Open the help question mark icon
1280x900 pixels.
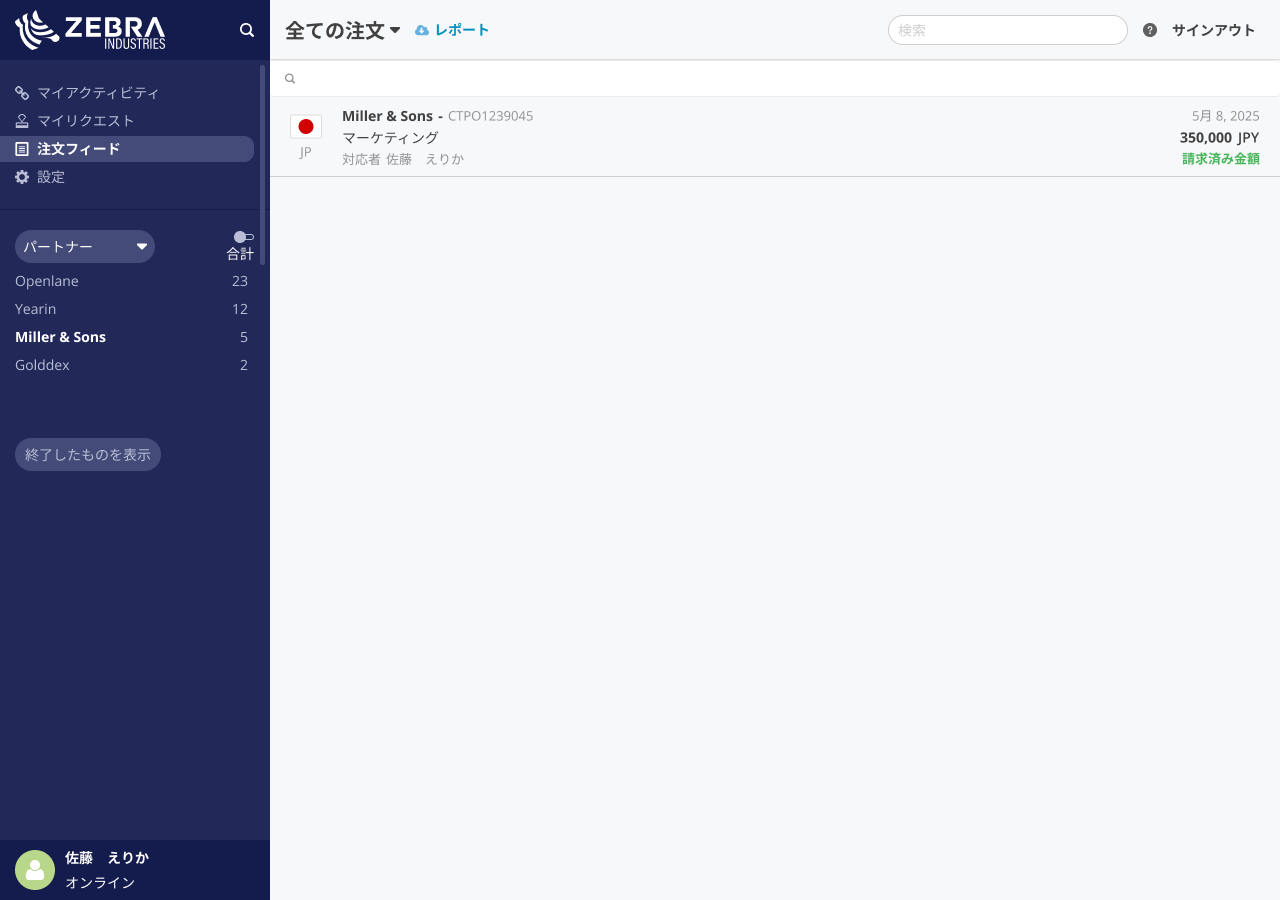(x=1149, y=30)
